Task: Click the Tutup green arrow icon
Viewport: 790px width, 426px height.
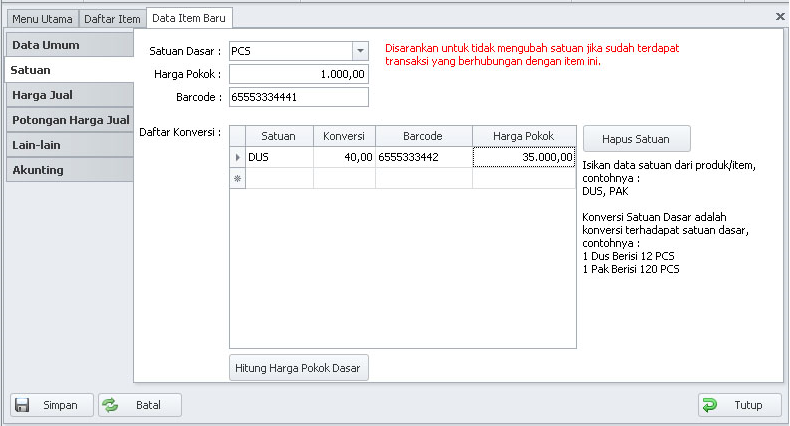Action: [710, 405]
